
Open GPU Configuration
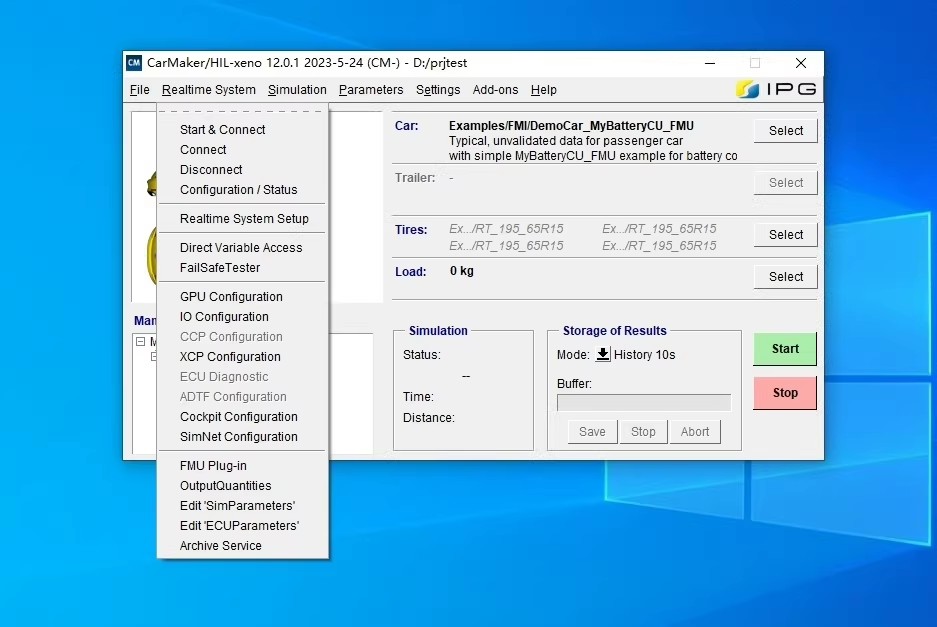[x=243, y=296]
